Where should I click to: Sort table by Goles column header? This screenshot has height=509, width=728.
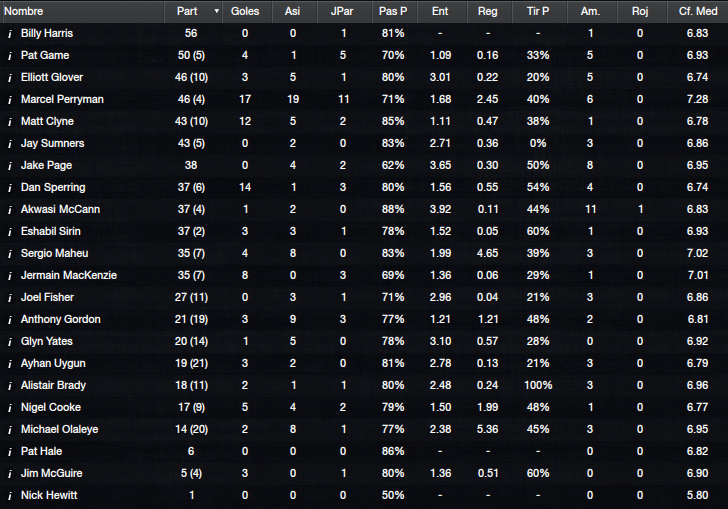click(x=245, y=11)
